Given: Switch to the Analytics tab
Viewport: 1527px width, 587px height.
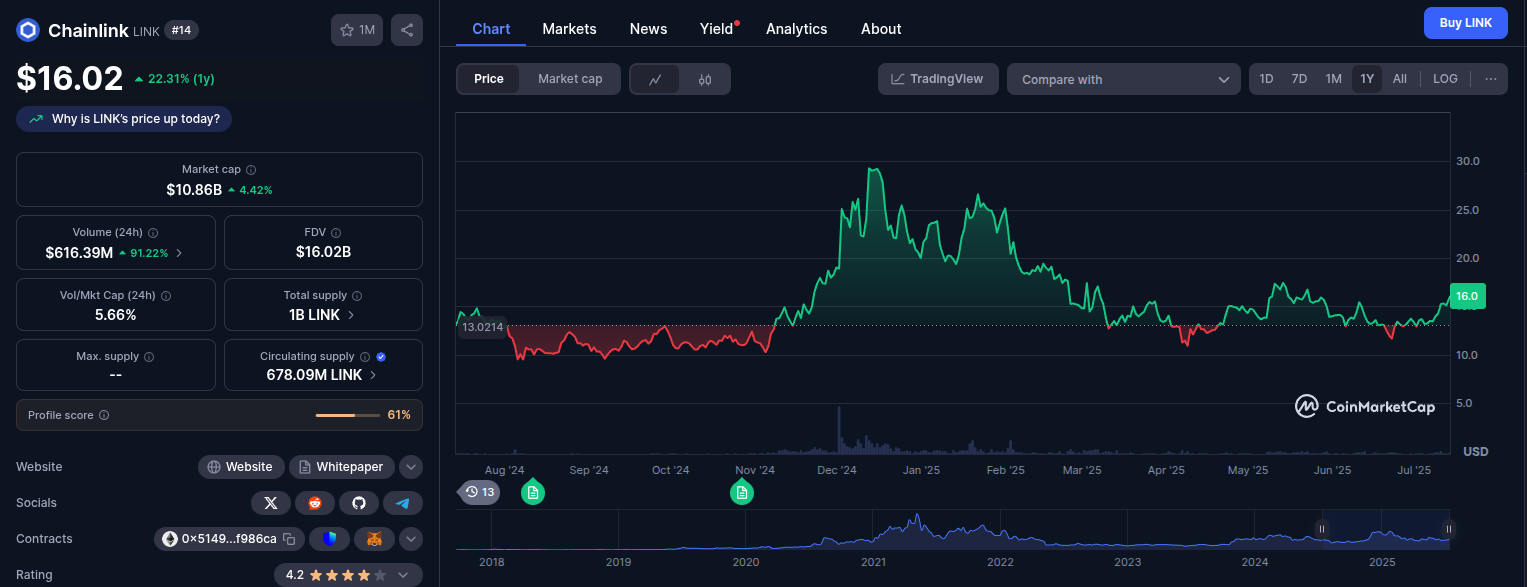Looking at the screenshot, I should [x=796, y=29].
